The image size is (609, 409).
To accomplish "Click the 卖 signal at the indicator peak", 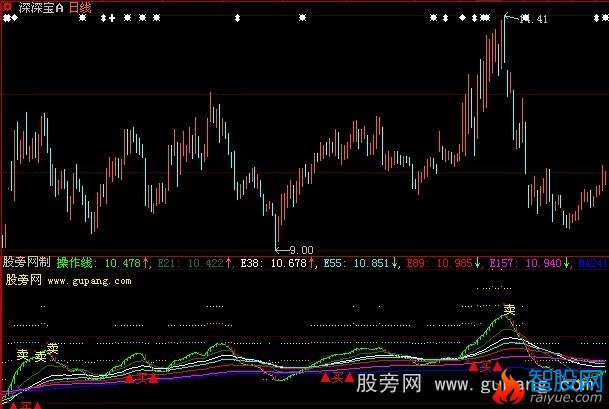I will (x=509, y=309).
